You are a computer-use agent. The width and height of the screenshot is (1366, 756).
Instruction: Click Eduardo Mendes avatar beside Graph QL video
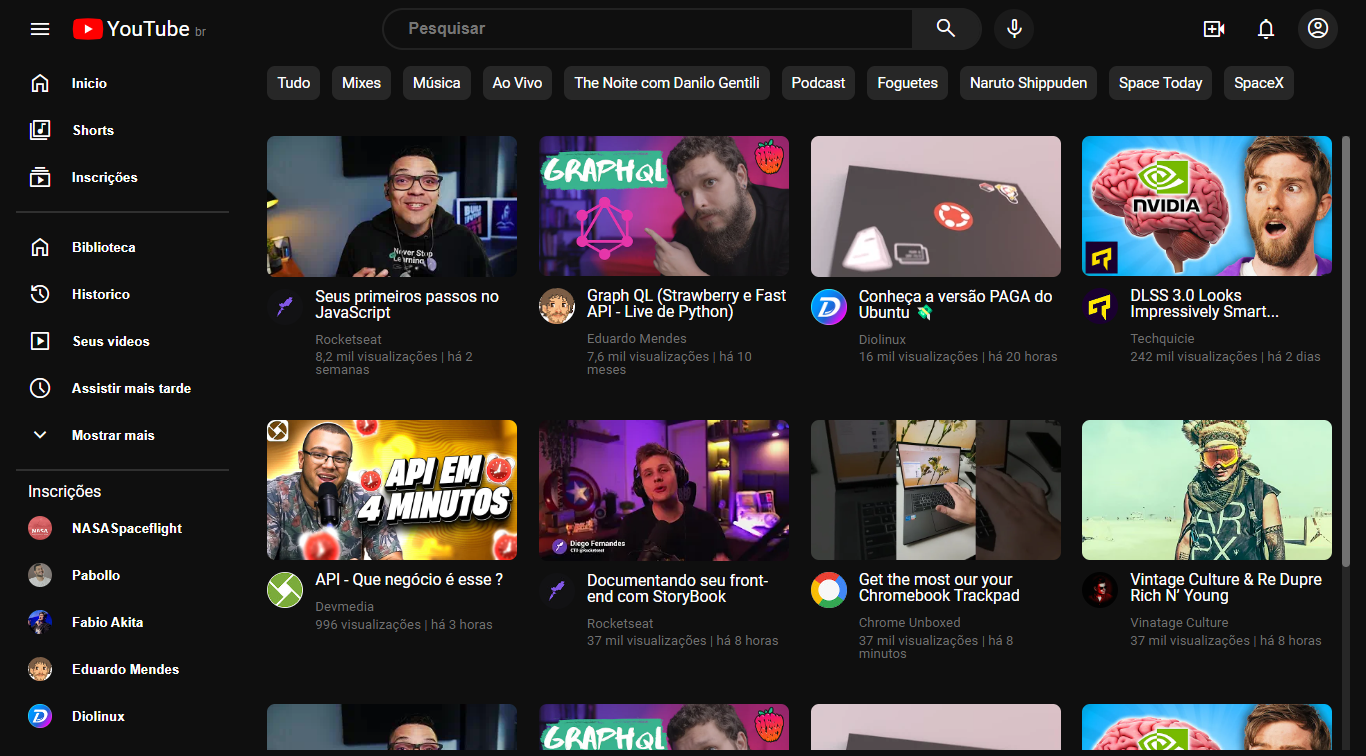pyautogui.click(x=557, y=306)
